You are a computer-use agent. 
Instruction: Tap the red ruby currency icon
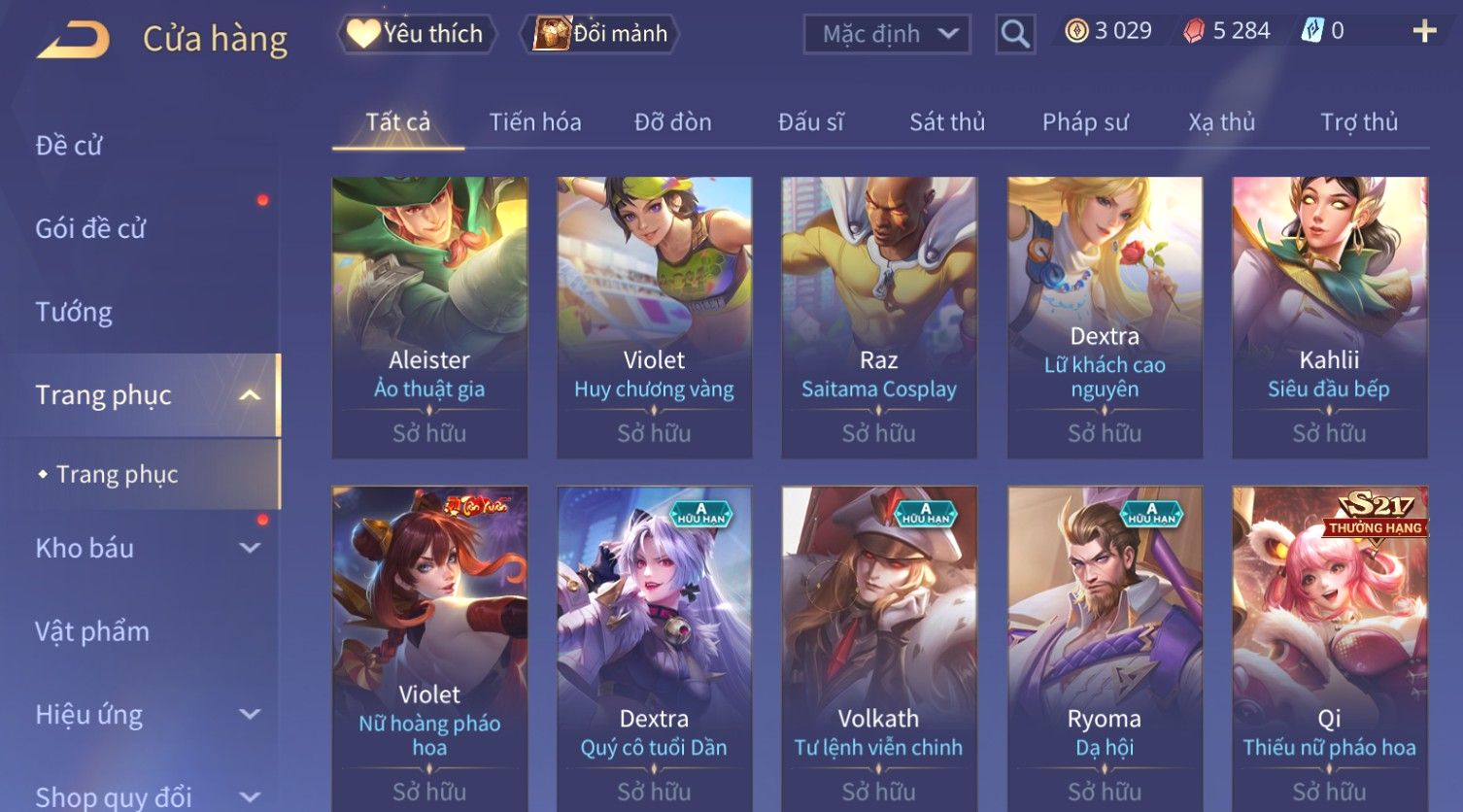[1193, 31]
